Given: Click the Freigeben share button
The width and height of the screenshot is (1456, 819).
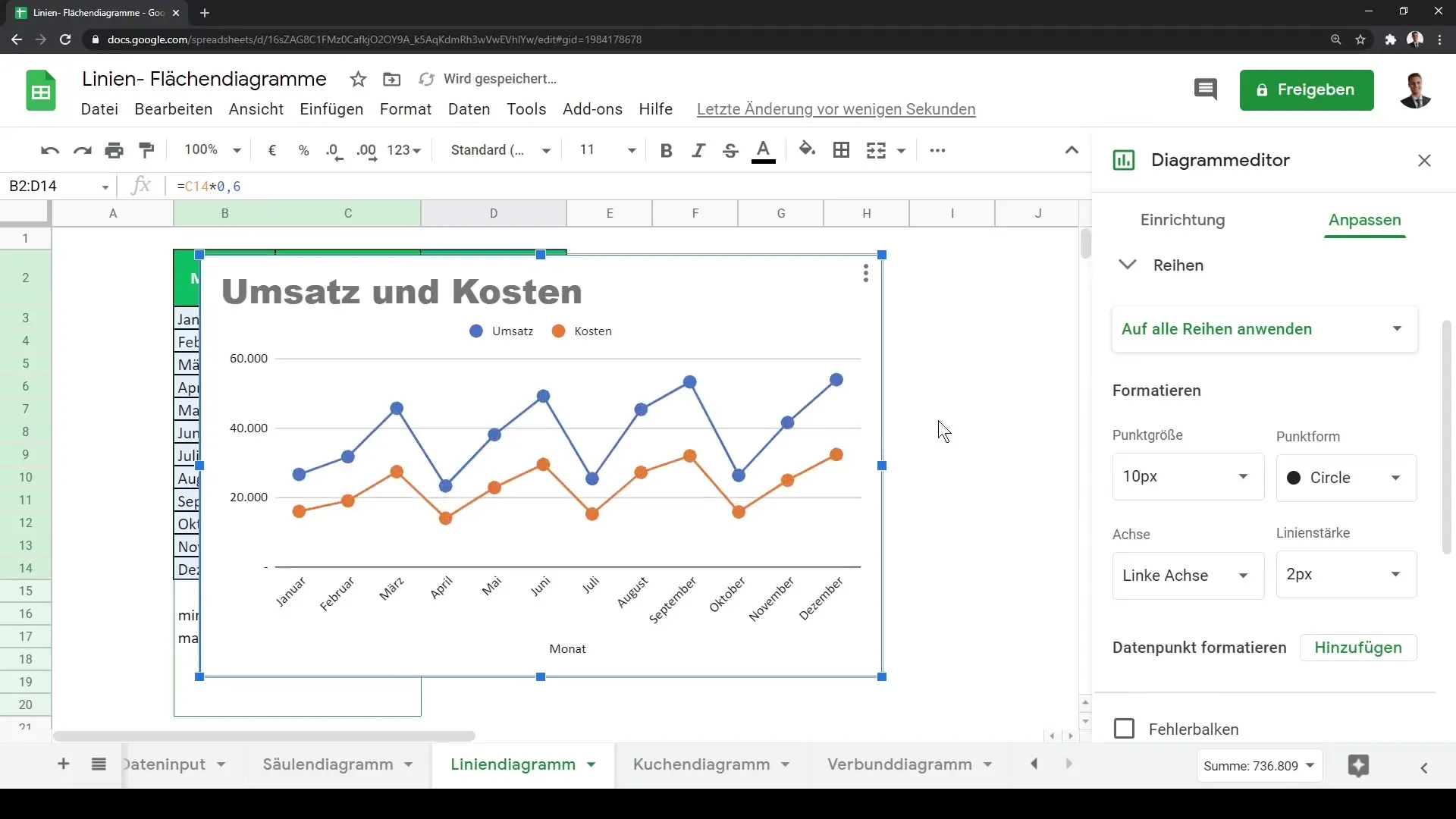Looking at the screenshot, I should [1306, 90].
